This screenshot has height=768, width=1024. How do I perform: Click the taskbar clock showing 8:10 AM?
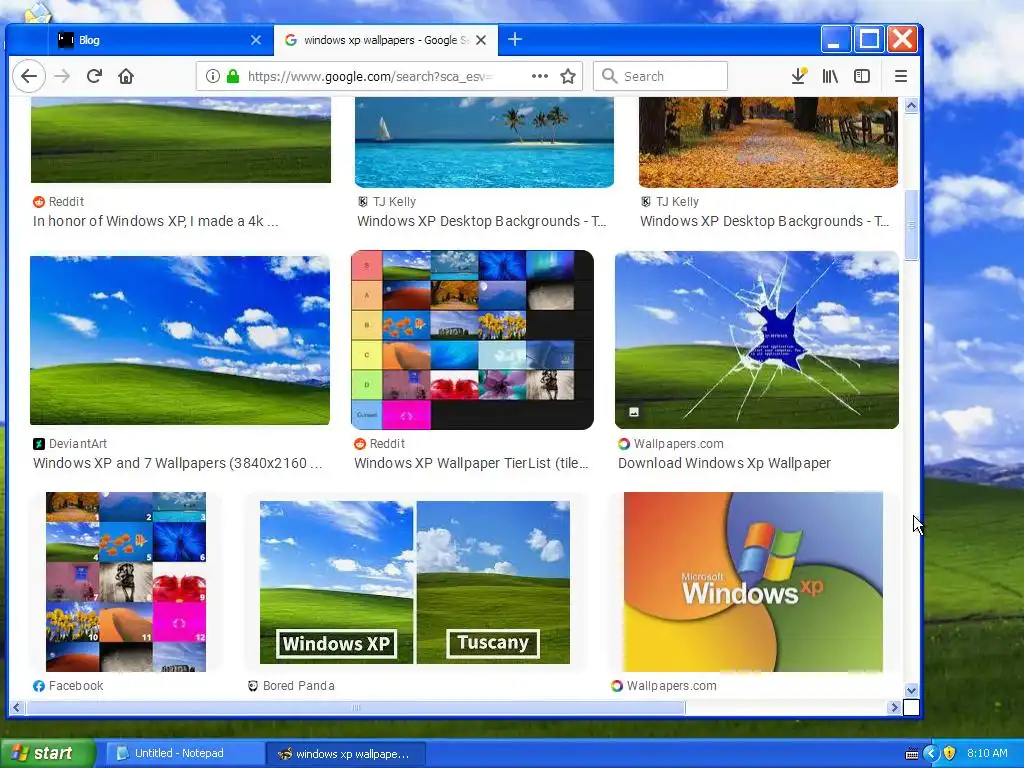point(987,754)
